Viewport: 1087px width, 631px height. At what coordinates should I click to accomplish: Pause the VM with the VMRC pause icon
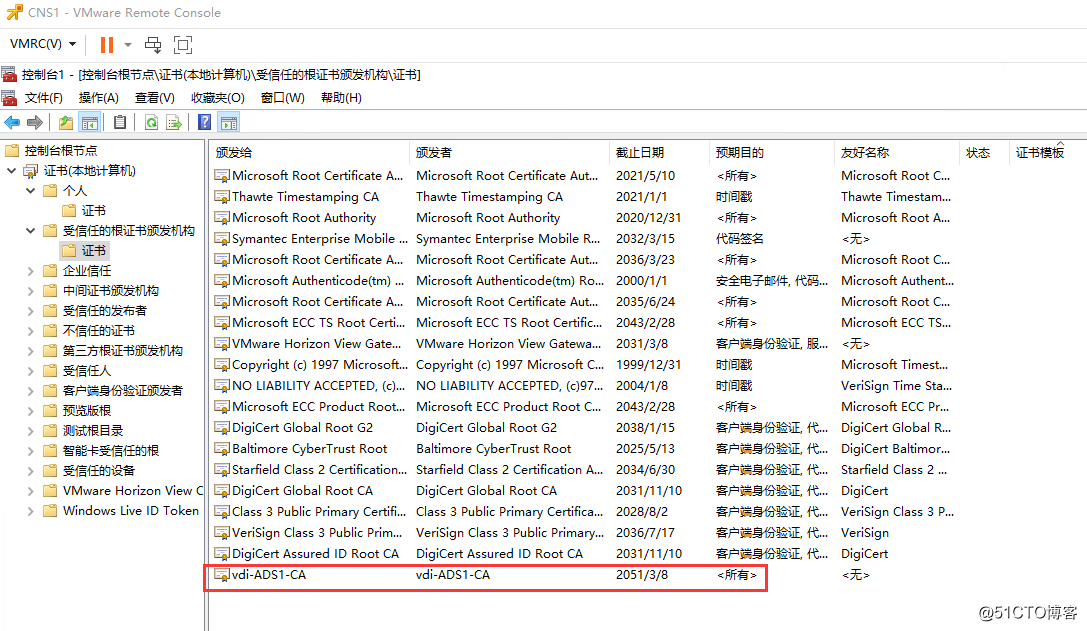tap(107, 45)
